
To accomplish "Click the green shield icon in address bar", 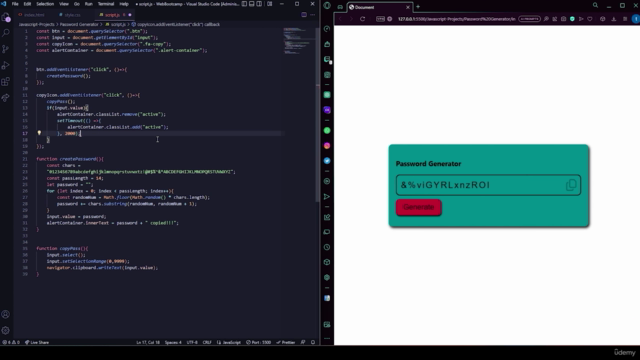I will pyautogui.click(x=572, y=19).
